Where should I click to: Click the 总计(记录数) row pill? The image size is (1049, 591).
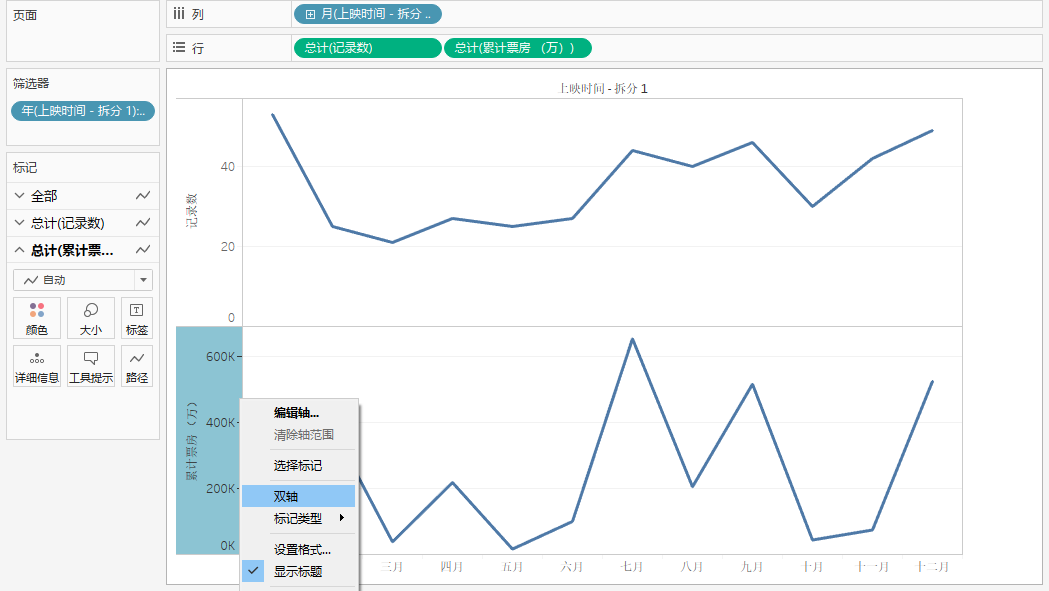pos(368,48)
